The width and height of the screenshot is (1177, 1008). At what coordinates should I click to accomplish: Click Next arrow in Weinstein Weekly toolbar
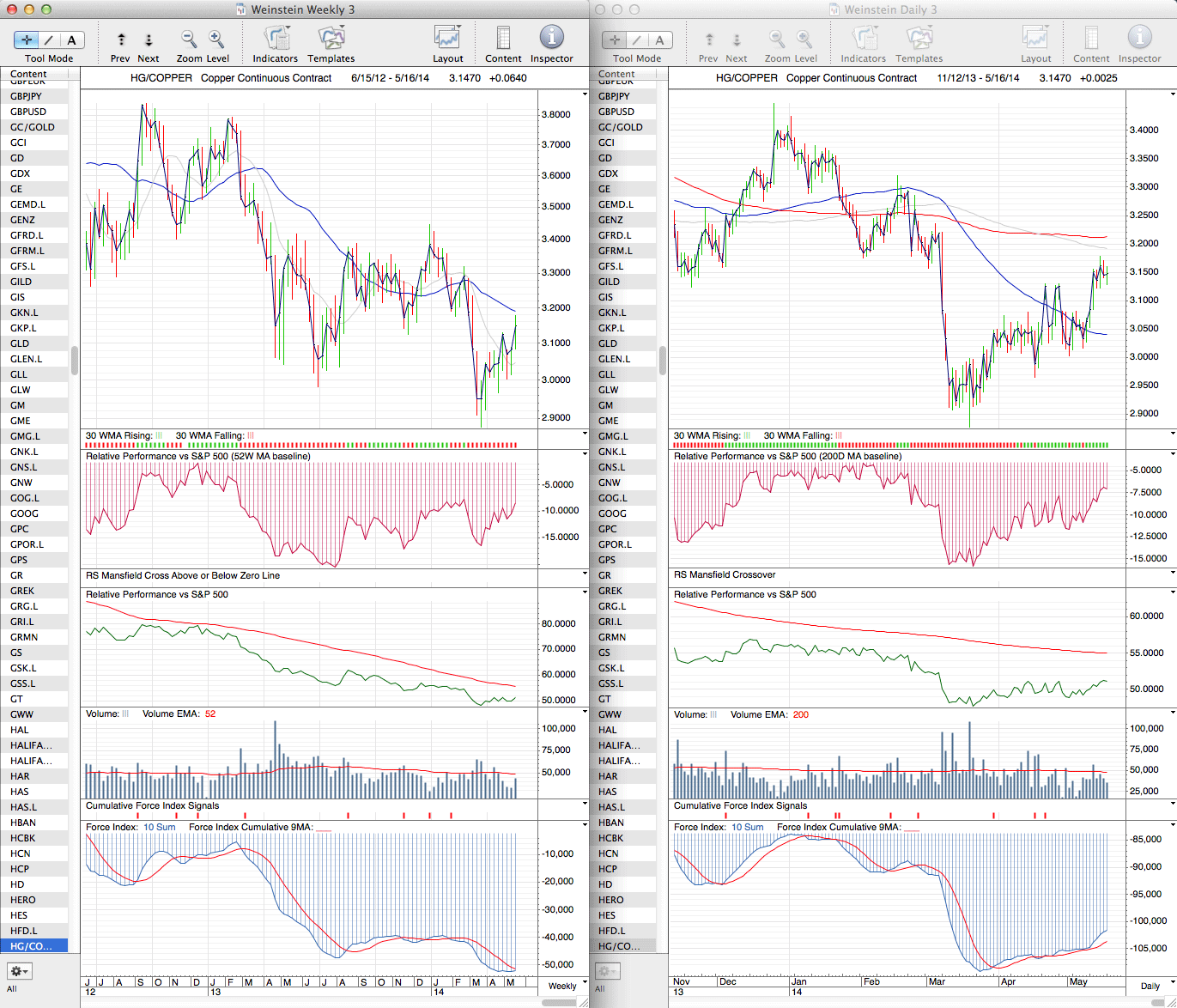tap(149, 40)
